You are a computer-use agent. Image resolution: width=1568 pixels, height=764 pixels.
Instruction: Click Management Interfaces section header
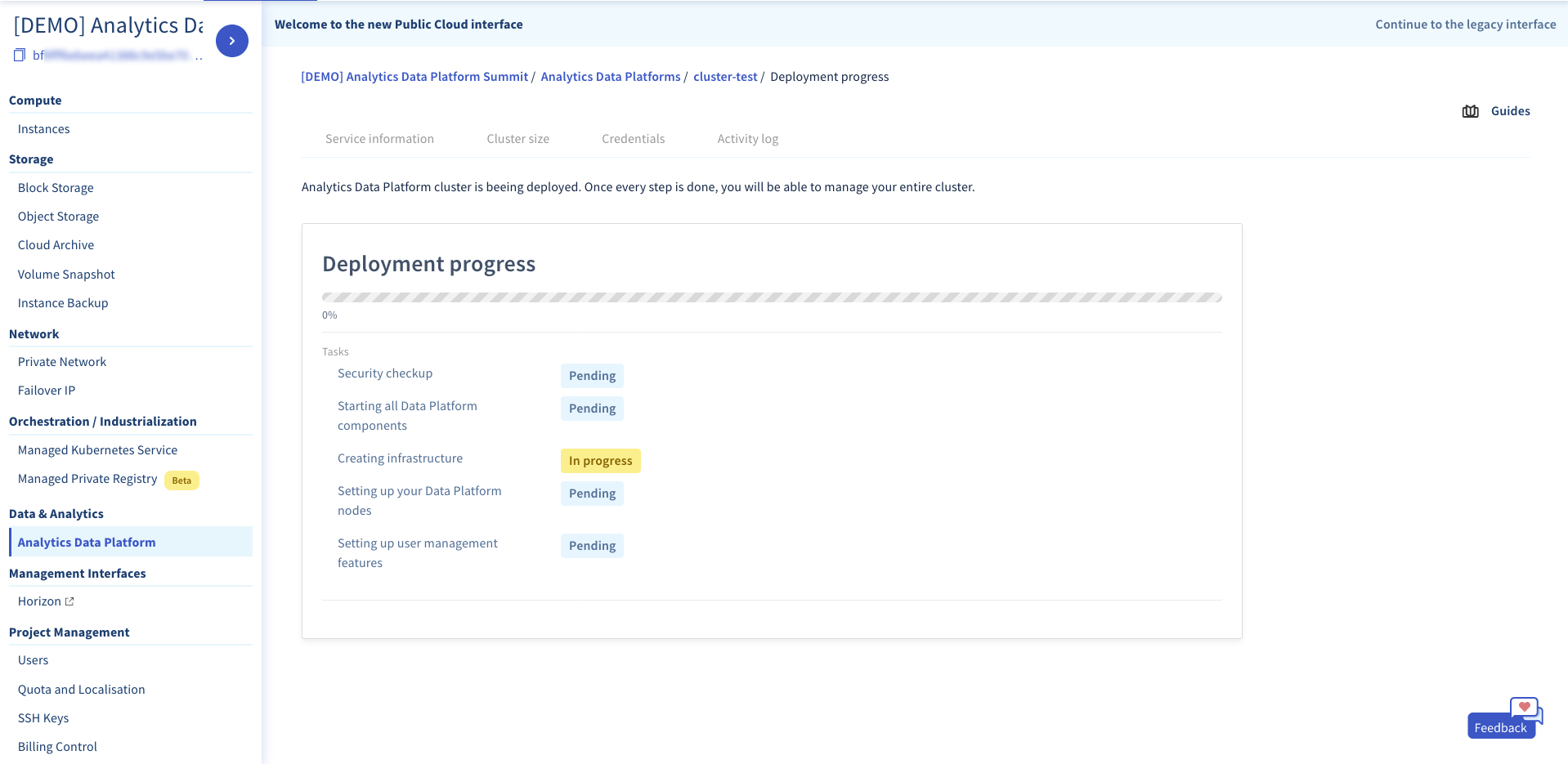click(x=78, y=574)
